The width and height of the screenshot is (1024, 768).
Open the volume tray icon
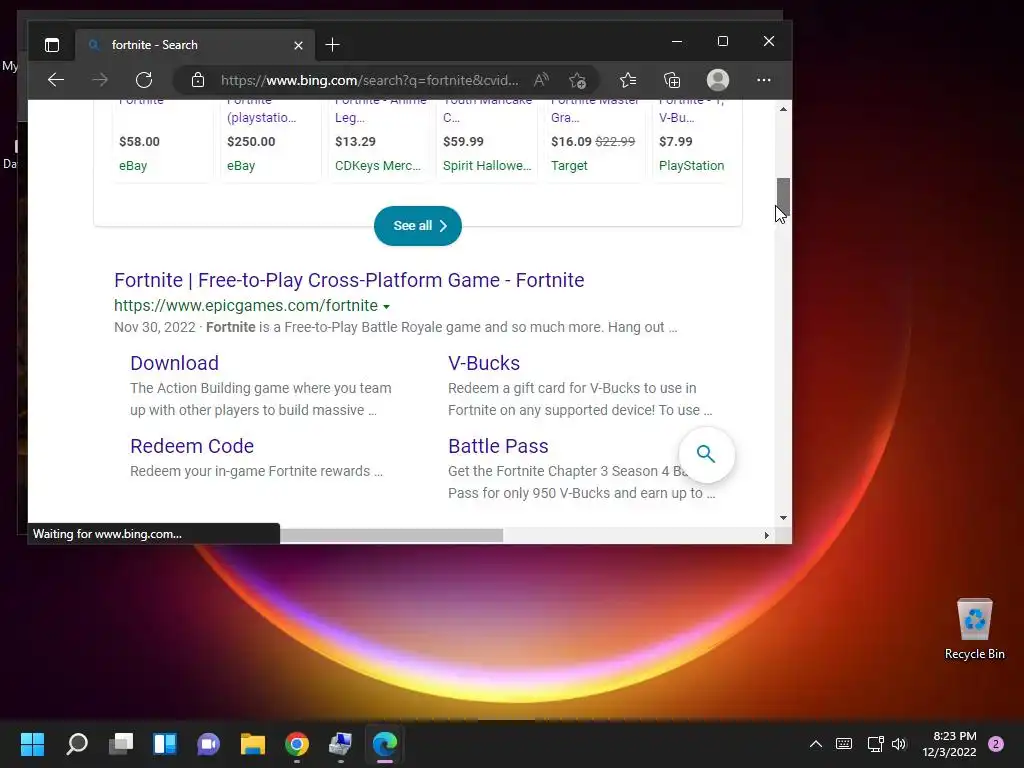[x=899, y=744]
